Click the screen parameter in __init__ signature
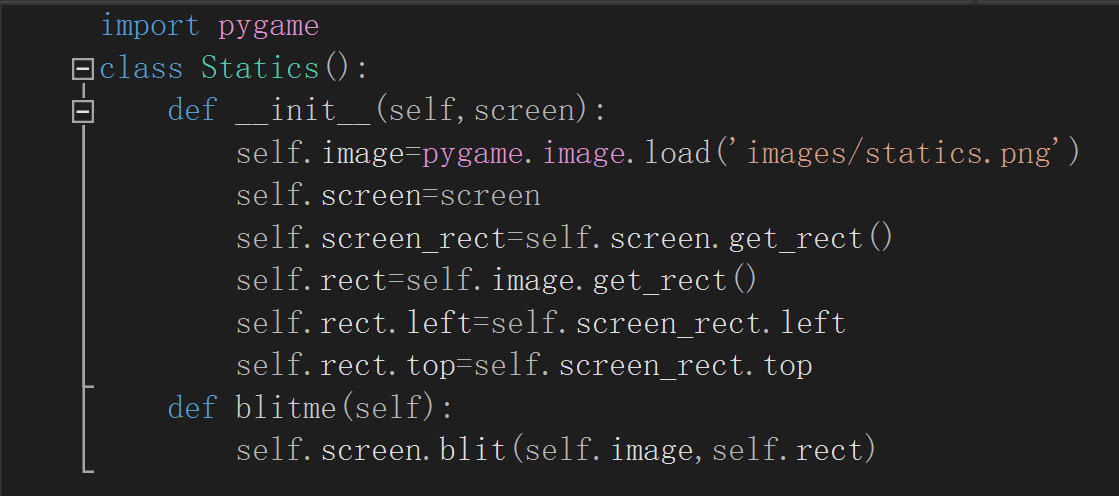 pos(525,112)
